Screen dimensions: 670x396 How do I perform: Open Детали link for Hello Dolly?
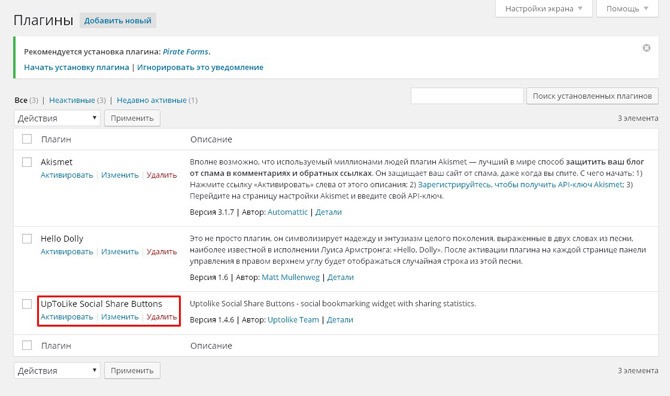[341, 277]
